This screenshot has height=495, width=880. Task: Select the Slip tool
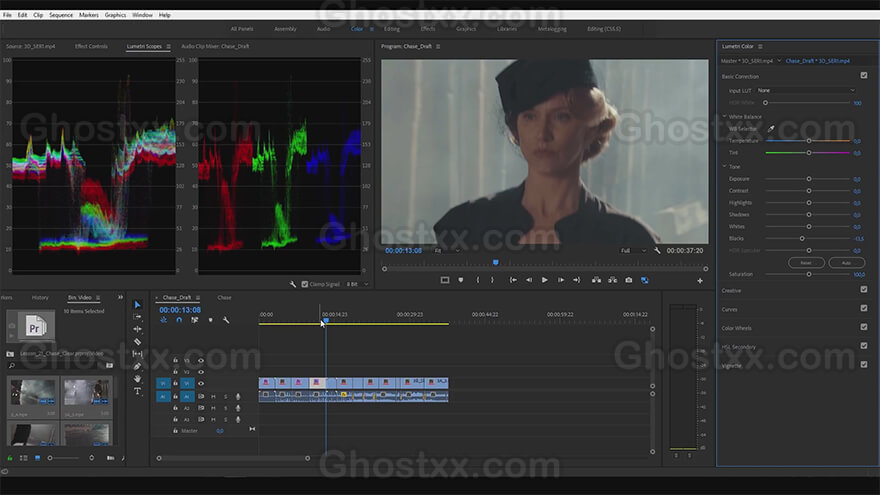click(x=138, y=354)
